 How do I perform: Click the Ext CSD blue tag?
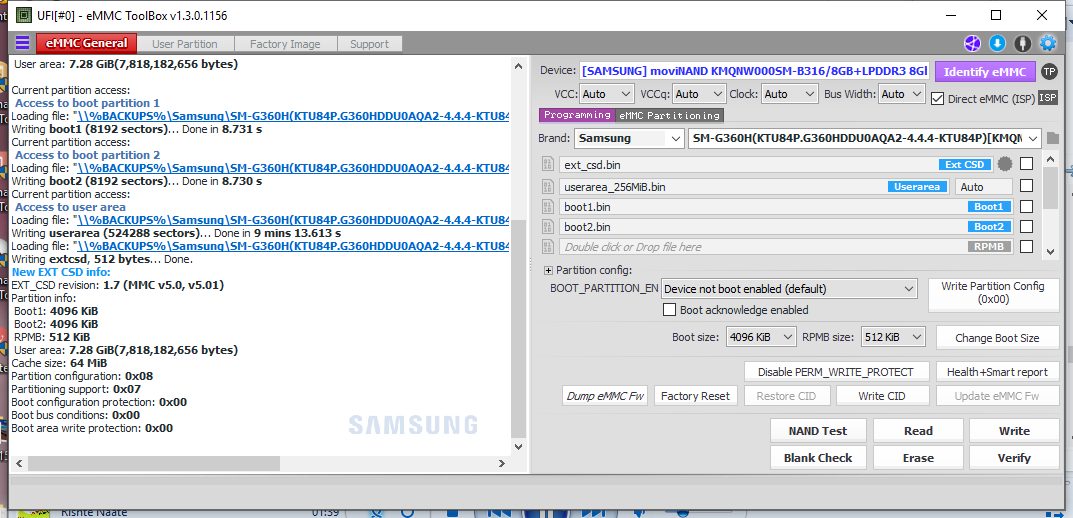pyautogui.click(x=965, y=165)
